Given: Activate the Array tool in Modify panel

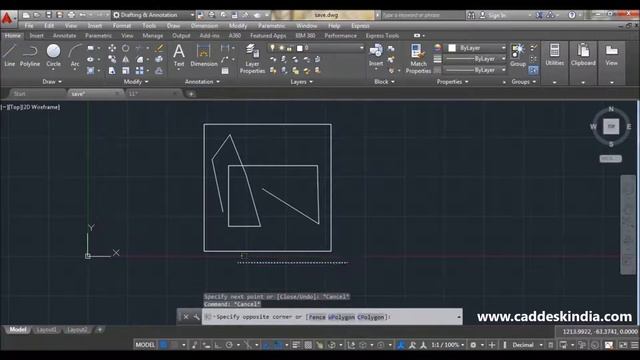Looking at the screenshot, I should point(140,71).
